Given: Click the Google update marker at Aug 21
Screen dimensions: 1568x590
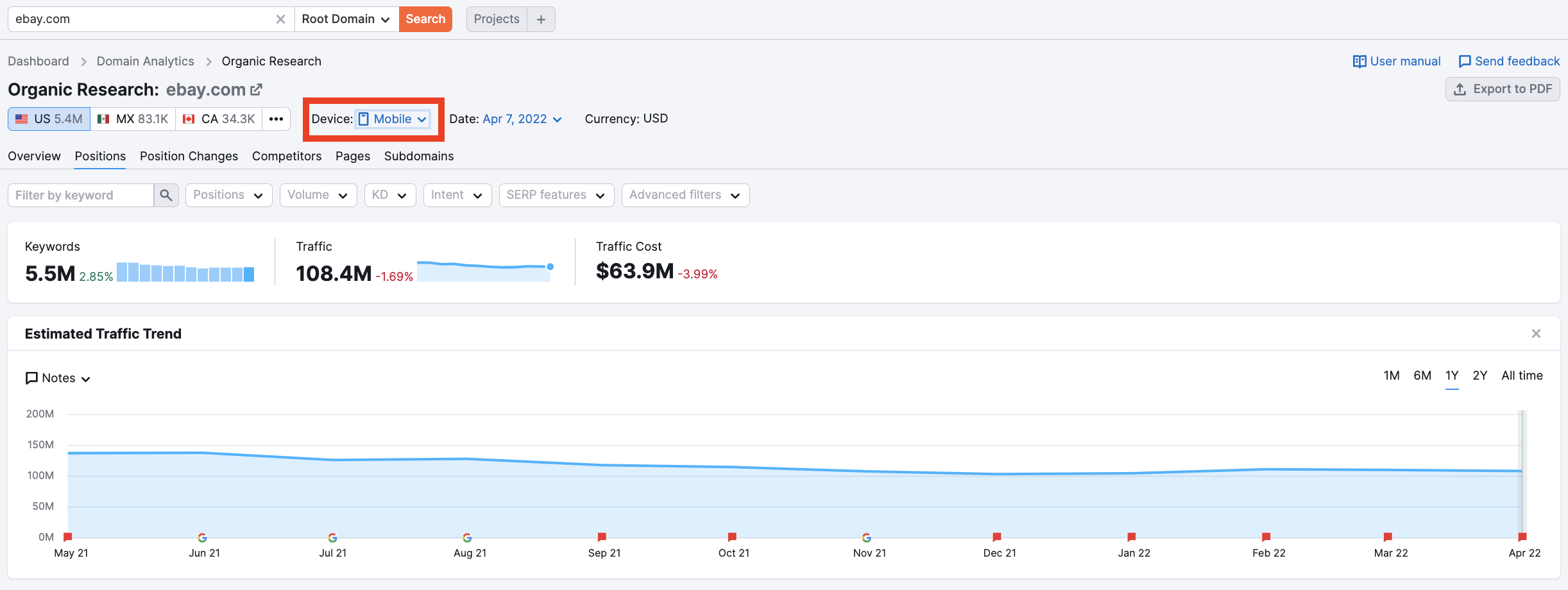Looking at the screenshot, I should [x=467, y=537].
